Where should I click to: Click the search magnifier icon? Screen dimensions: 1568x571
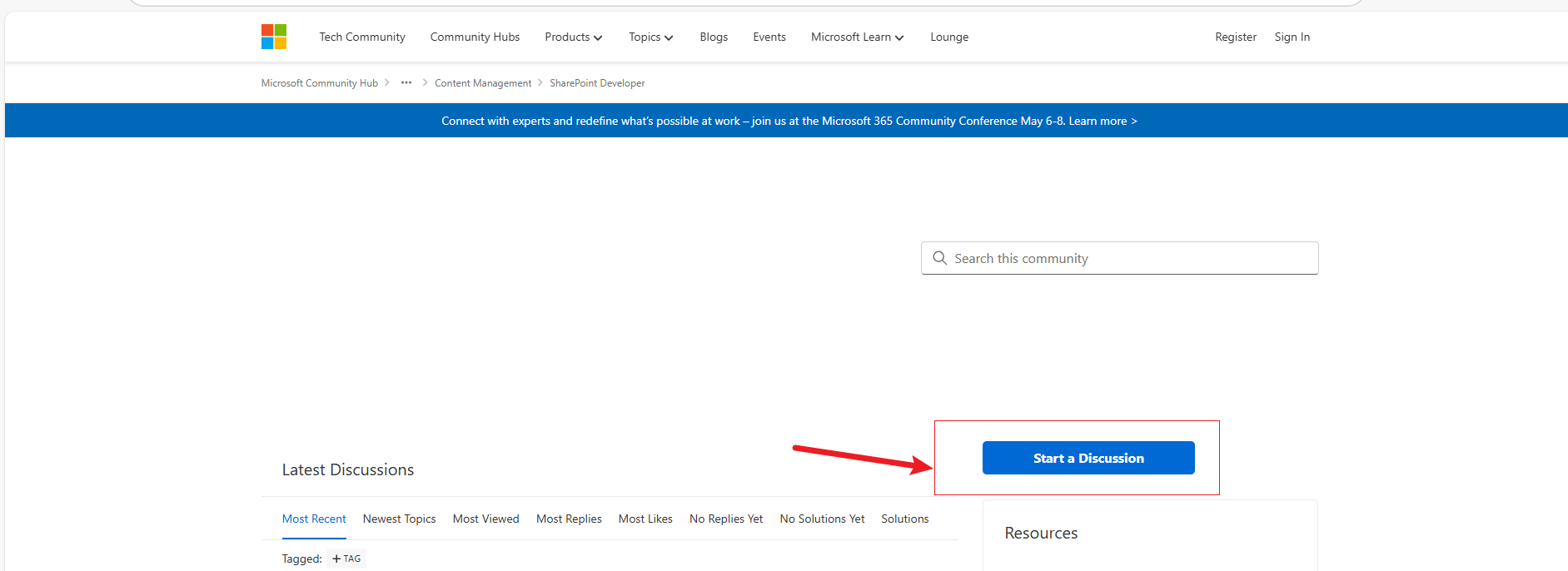(x=939, y=258)
